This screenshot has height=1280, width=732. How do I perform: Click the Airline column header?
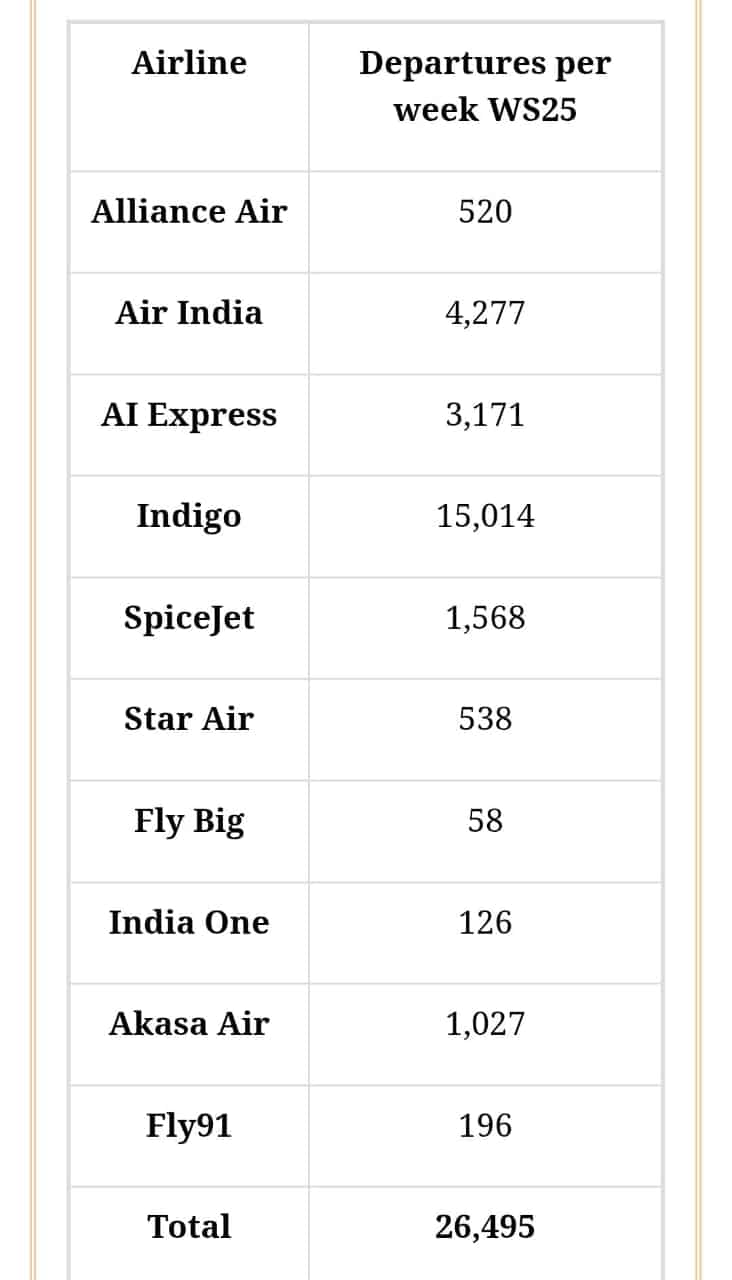coord(189,63)
